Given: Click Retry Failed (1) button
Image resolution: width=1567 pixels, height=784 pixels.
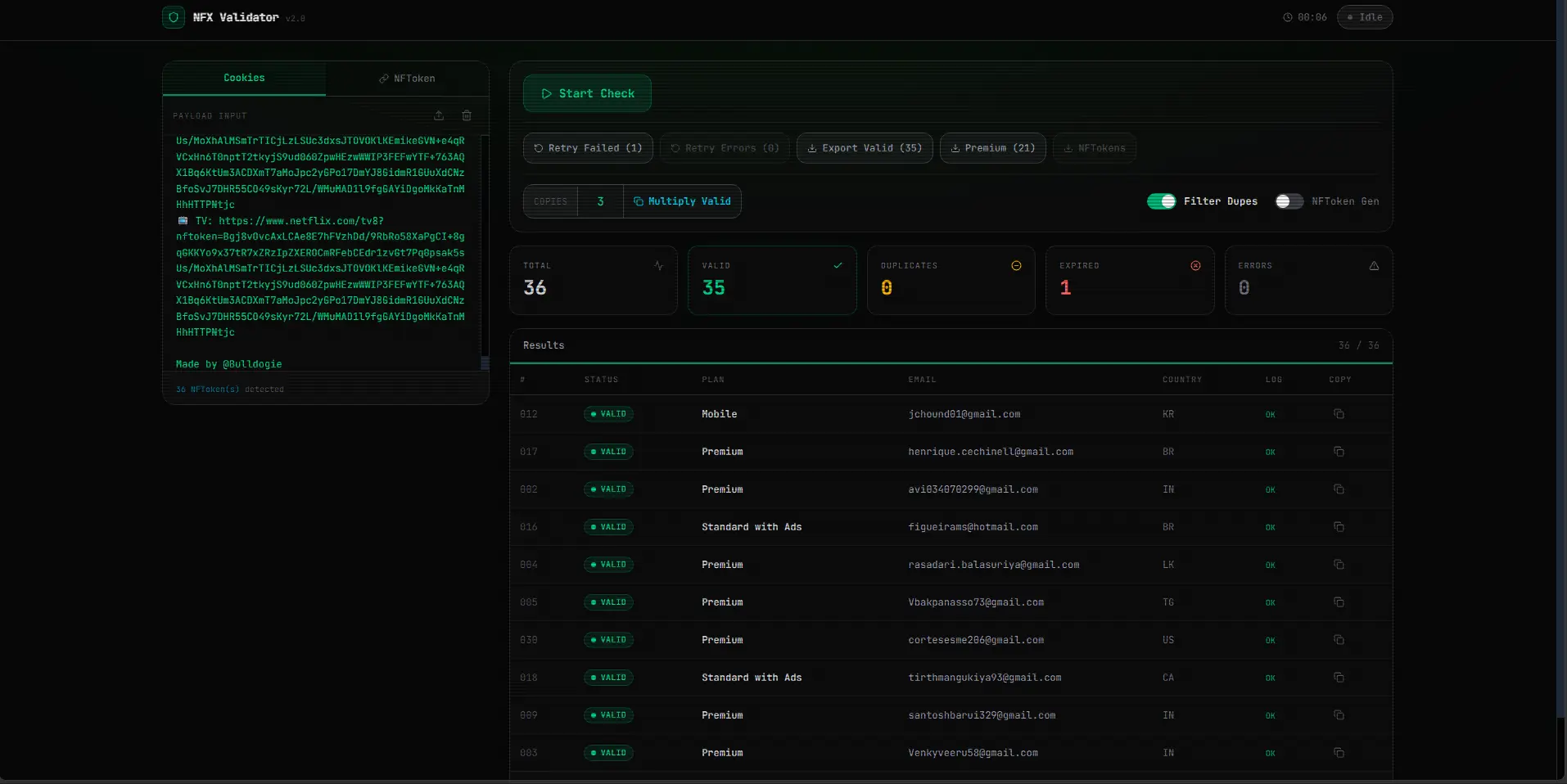Looking at the screenshot, I should 588,148.
